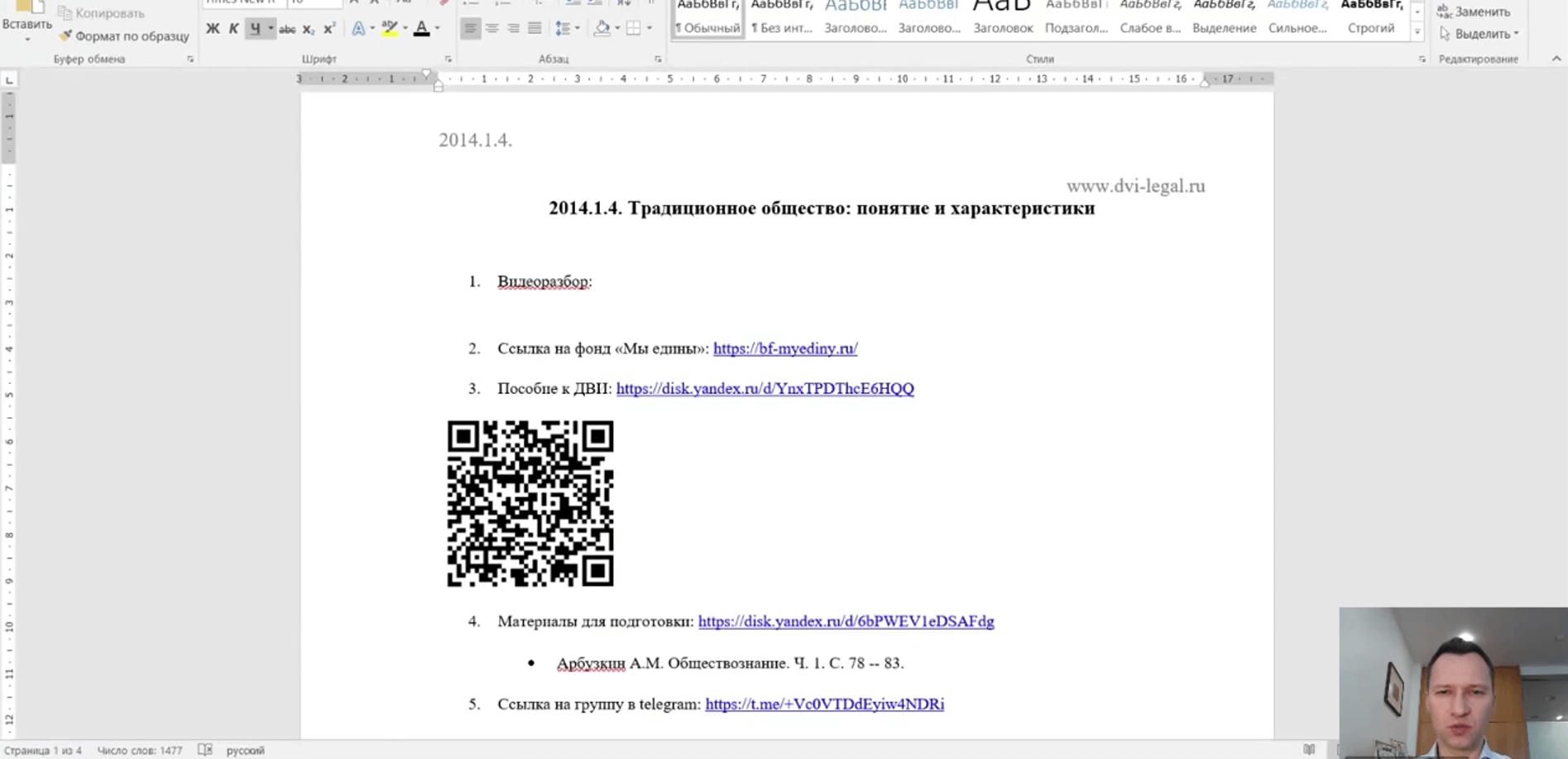Image resolution: width=1568 pixels, height=759 pixels.
Task: Open underline style dropdown arrow
Action: click(271, 29)
